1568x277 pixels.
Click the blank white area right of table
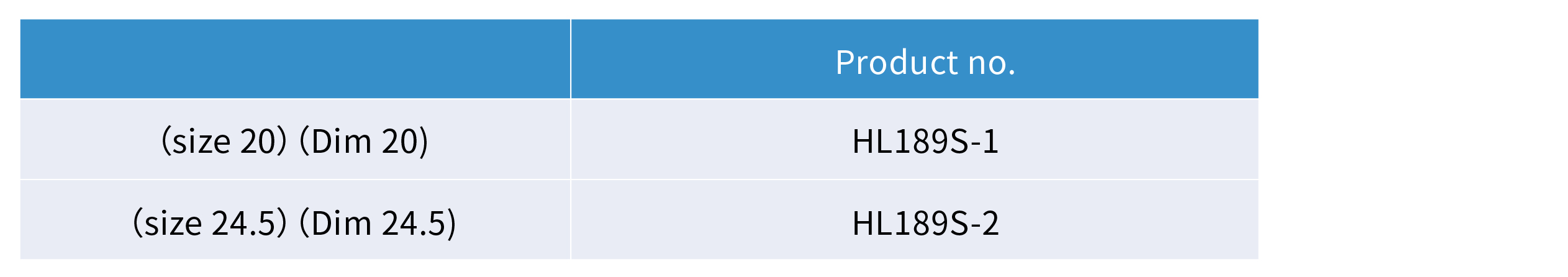(x=1413, y=138)
